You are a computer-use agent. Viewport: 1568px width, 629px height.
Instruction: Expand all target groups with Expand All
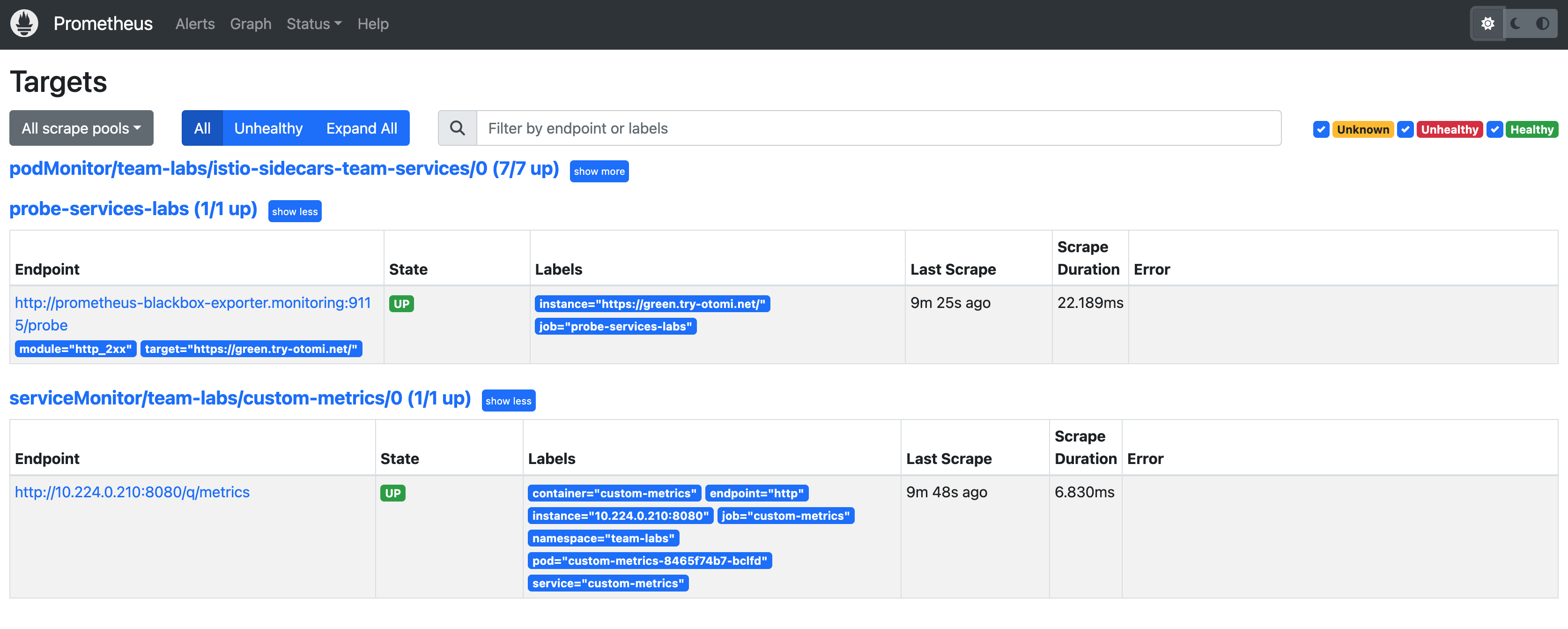click(x=361, y=127)
